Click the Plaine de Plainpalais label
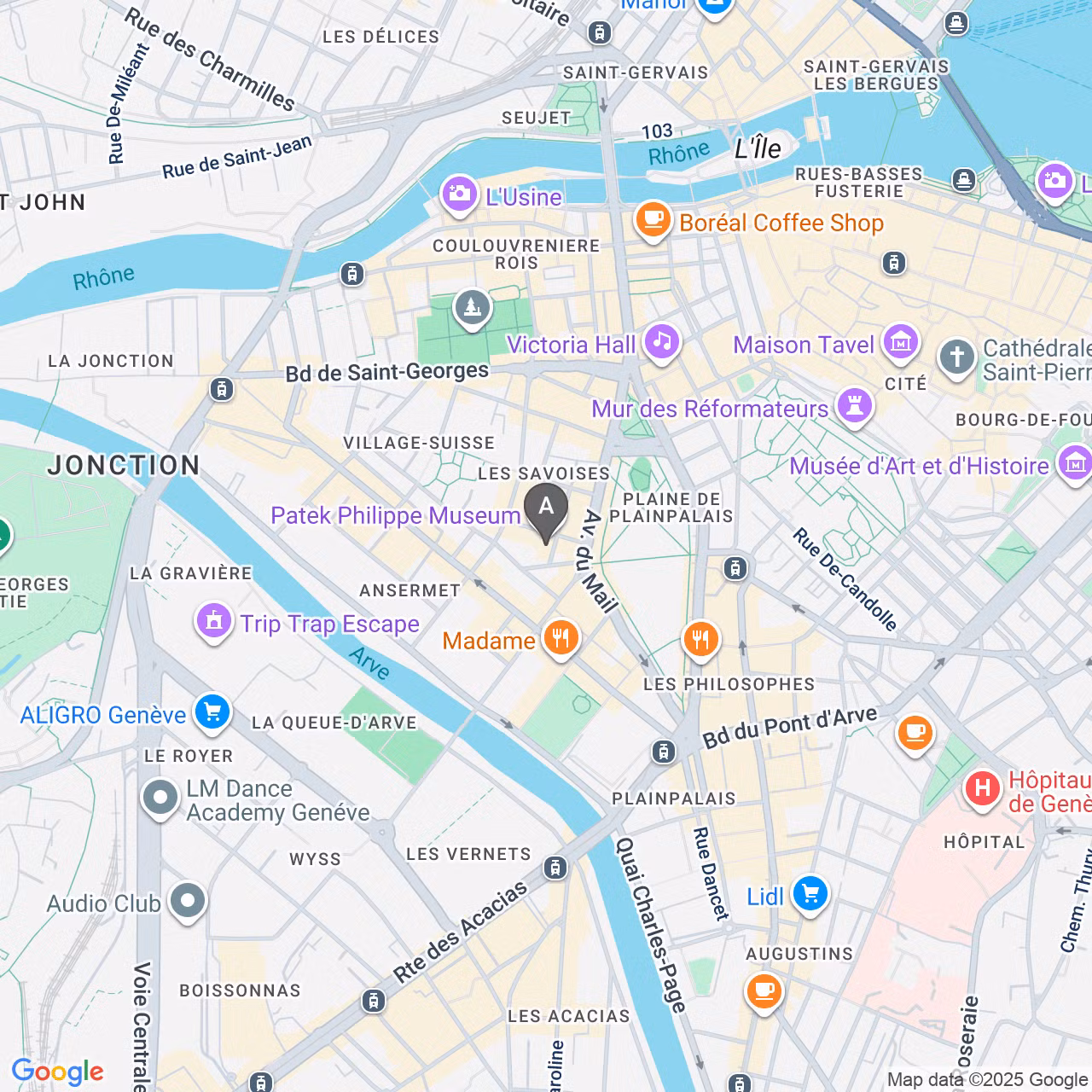Image resolution: width=1092 pixels, height=1092 pixels. (x=671, y=508)
